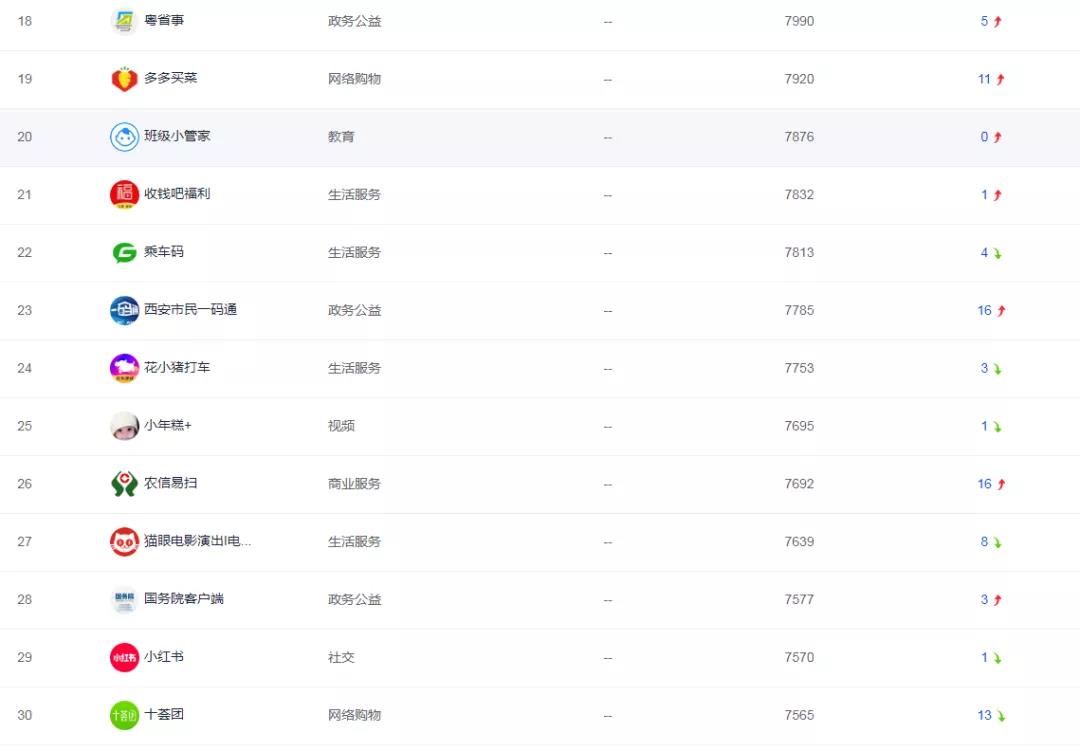Click the 收钱吧福利 red icon
Screen dimensions: 1080x751
pos(124,195)
